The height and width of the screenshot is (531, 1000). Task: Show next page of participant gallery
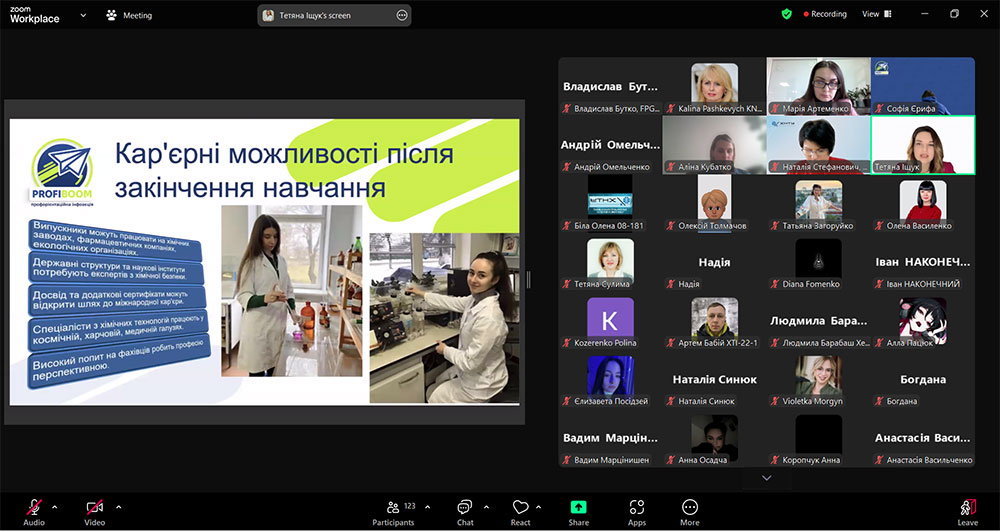pos(767,478)
